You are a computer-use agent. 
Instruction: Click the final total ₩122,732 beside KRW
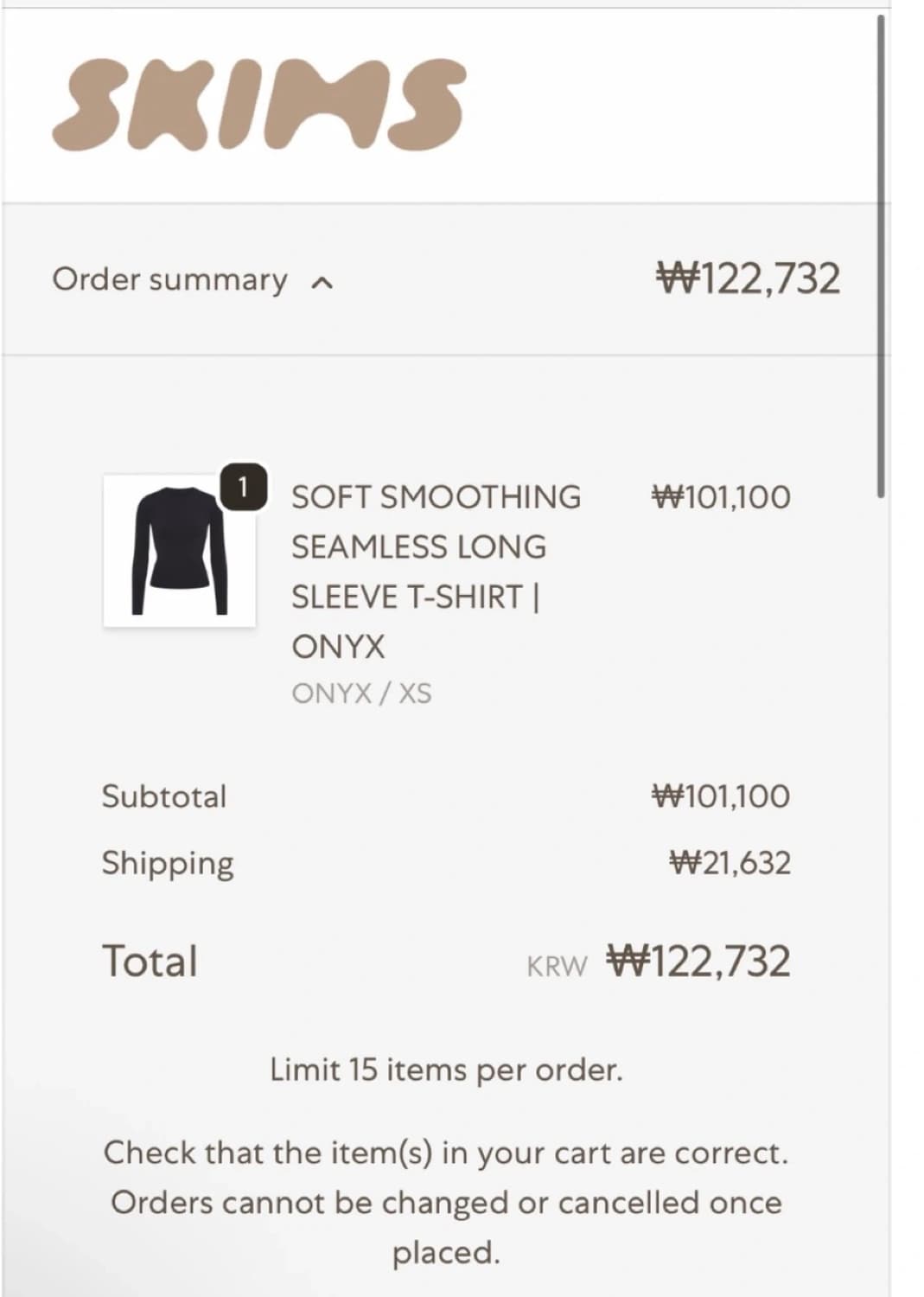[x=698, y=962]
